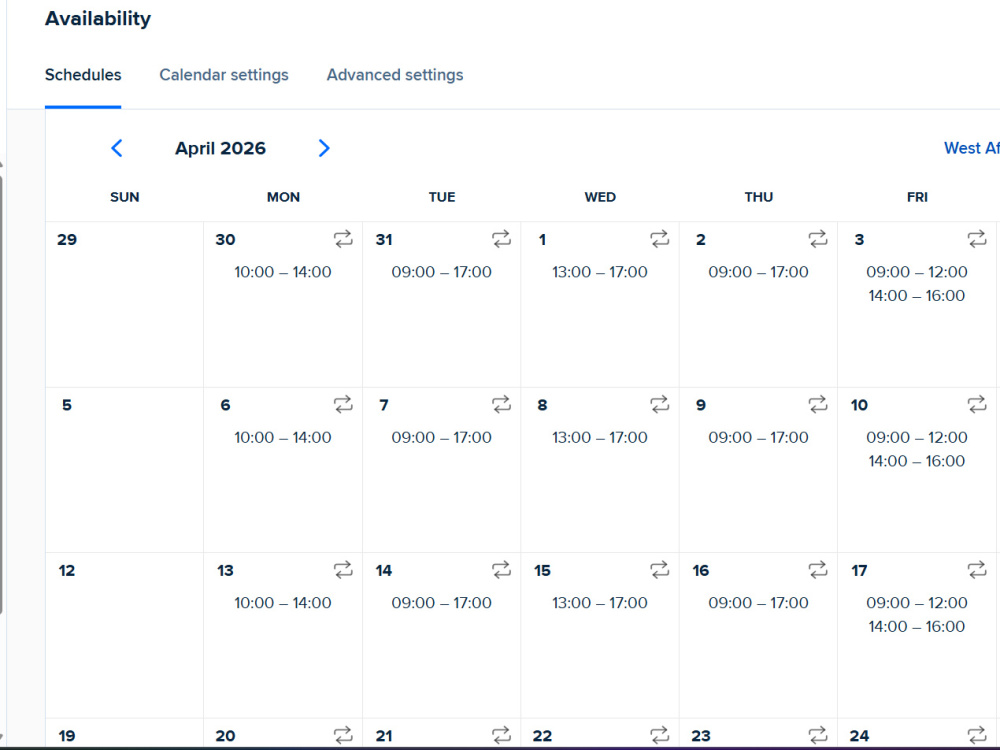Open the West Africa timezone selector
The height and width of the screenshot is (750, 1000).
(971, 148)
